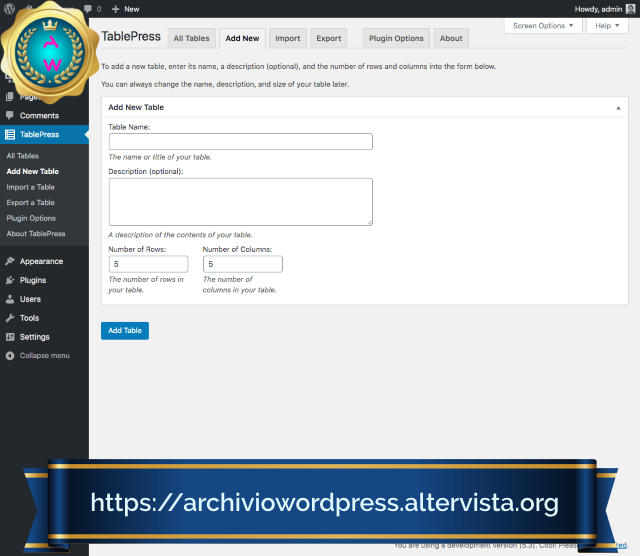Open the TablePress sidebar menu
Image resolution: width=640 pixels, height=556 pixels.
[44, 134]
